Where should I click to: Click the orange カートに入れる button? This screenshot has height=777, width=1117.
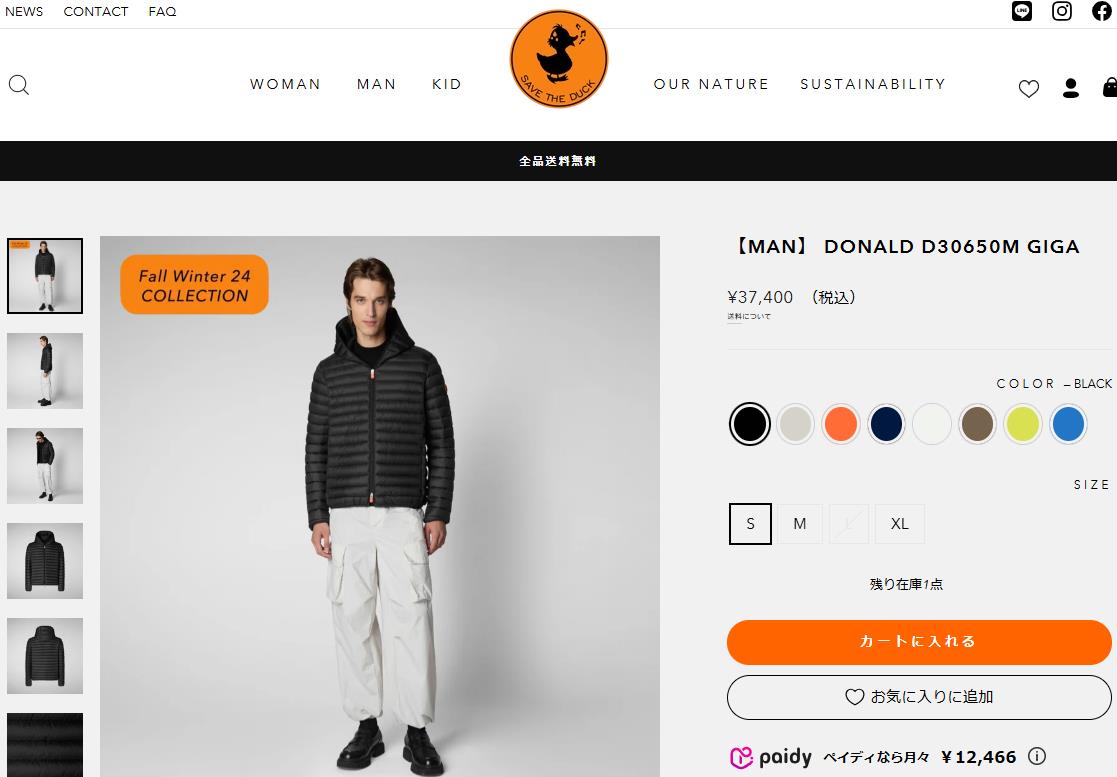919,642
